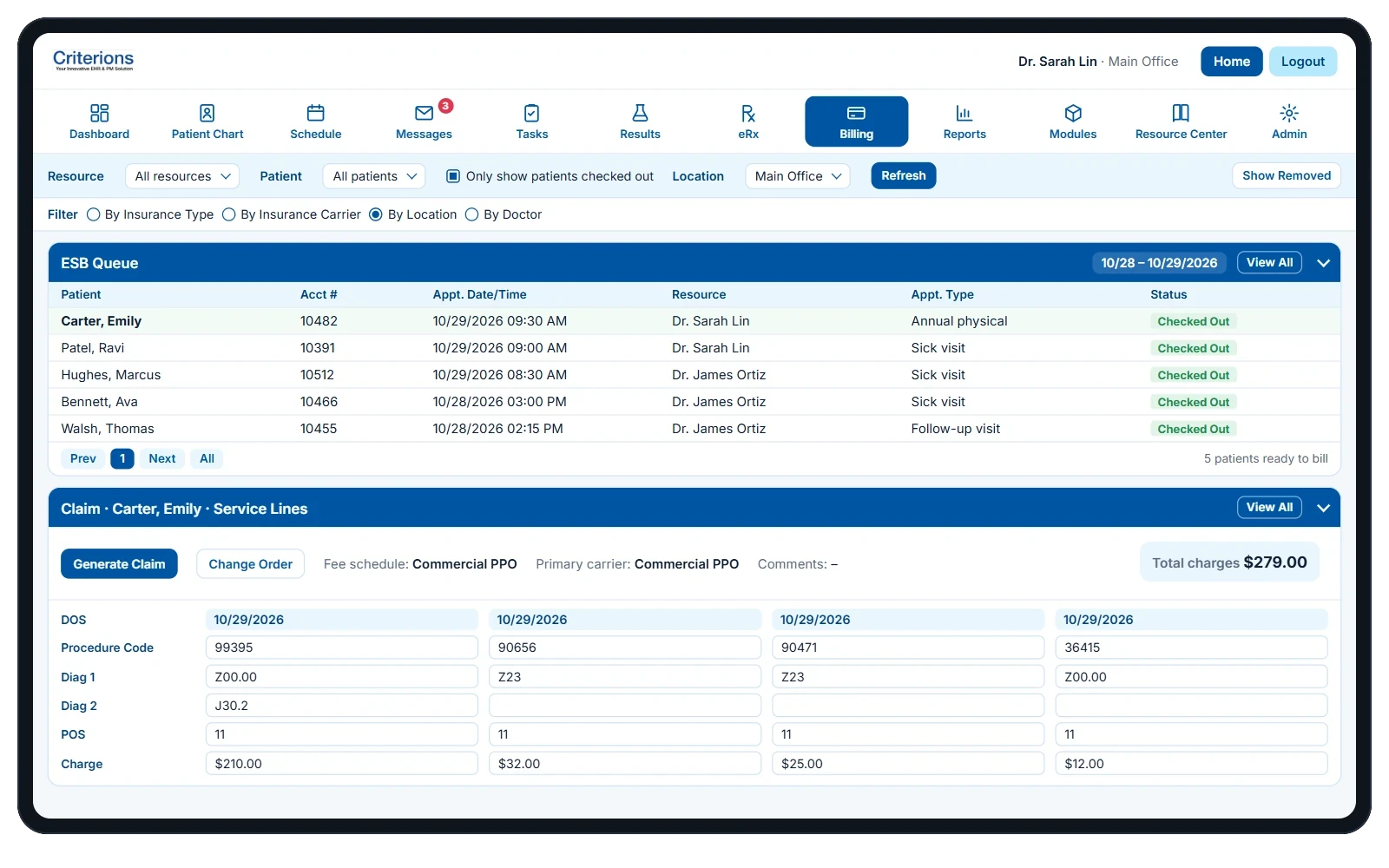The image size is (1389, 868).
Task: Click the Home button
Action: click(x=1231, y=62)
